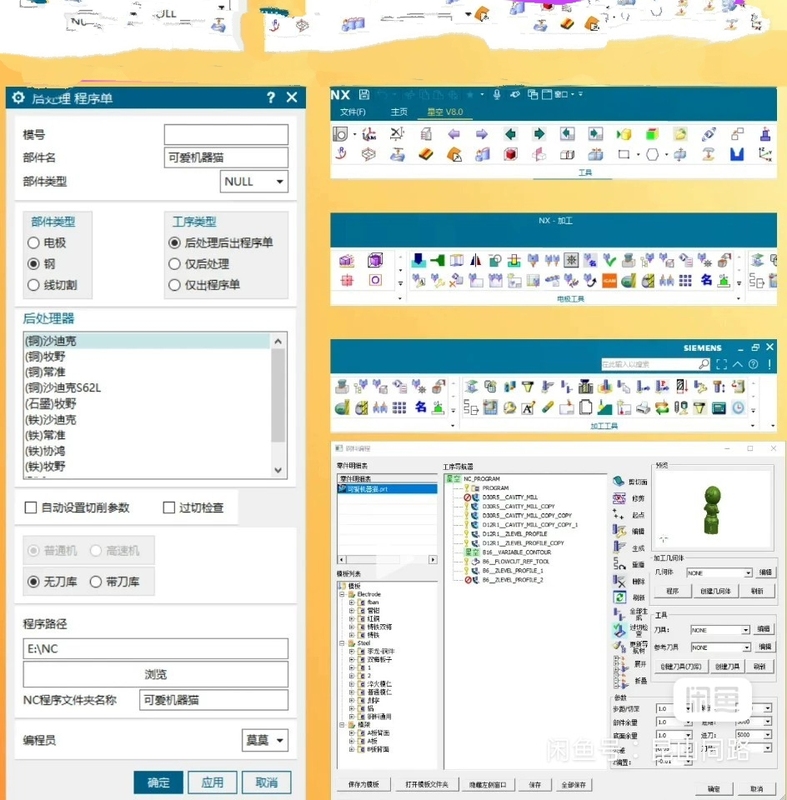787x800 pixels.
Task: Open the 几何体 NONE dropdown
Action: tap(719, 573)
